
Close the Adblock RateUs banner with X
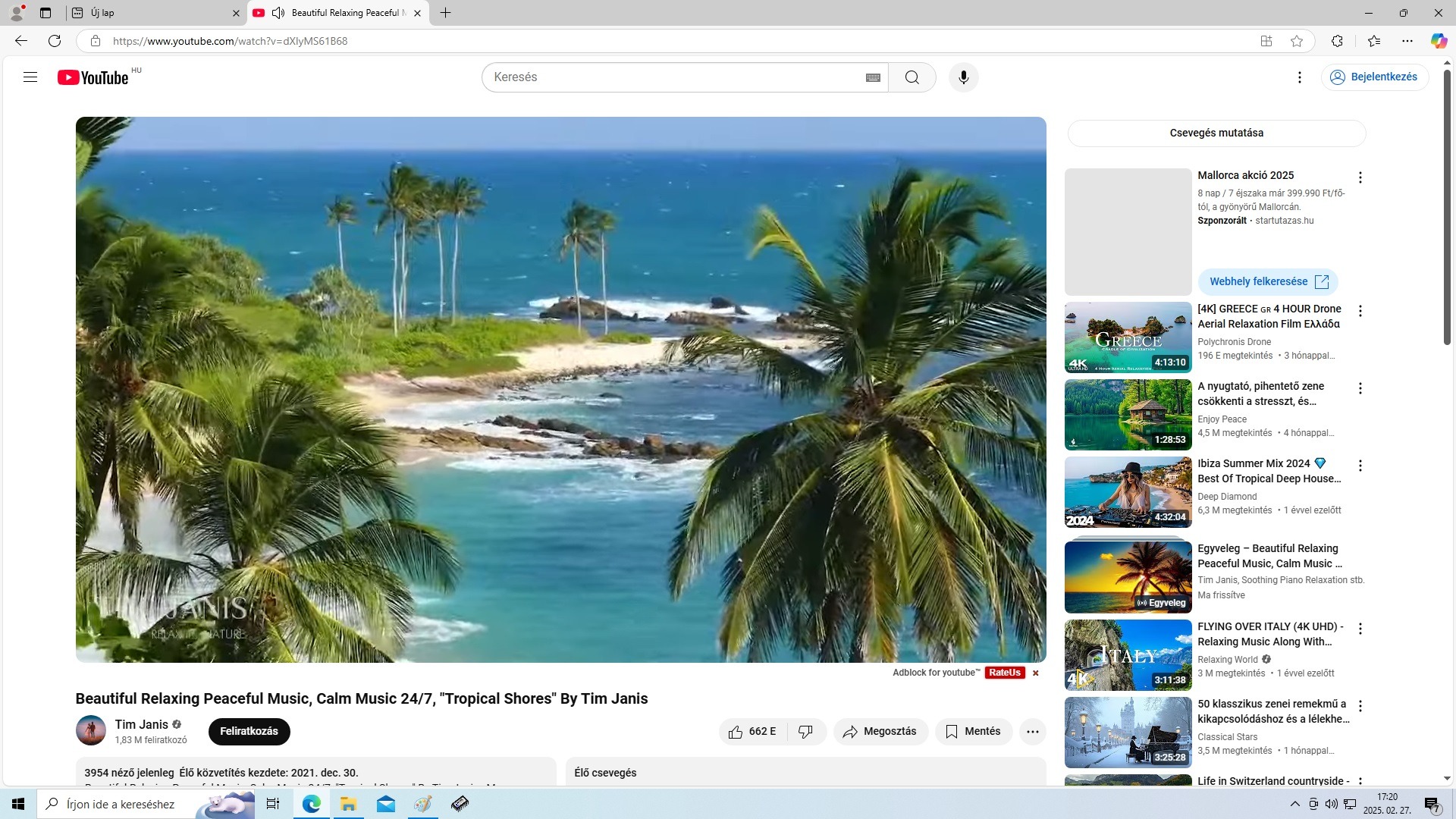tap(1035, 673)
